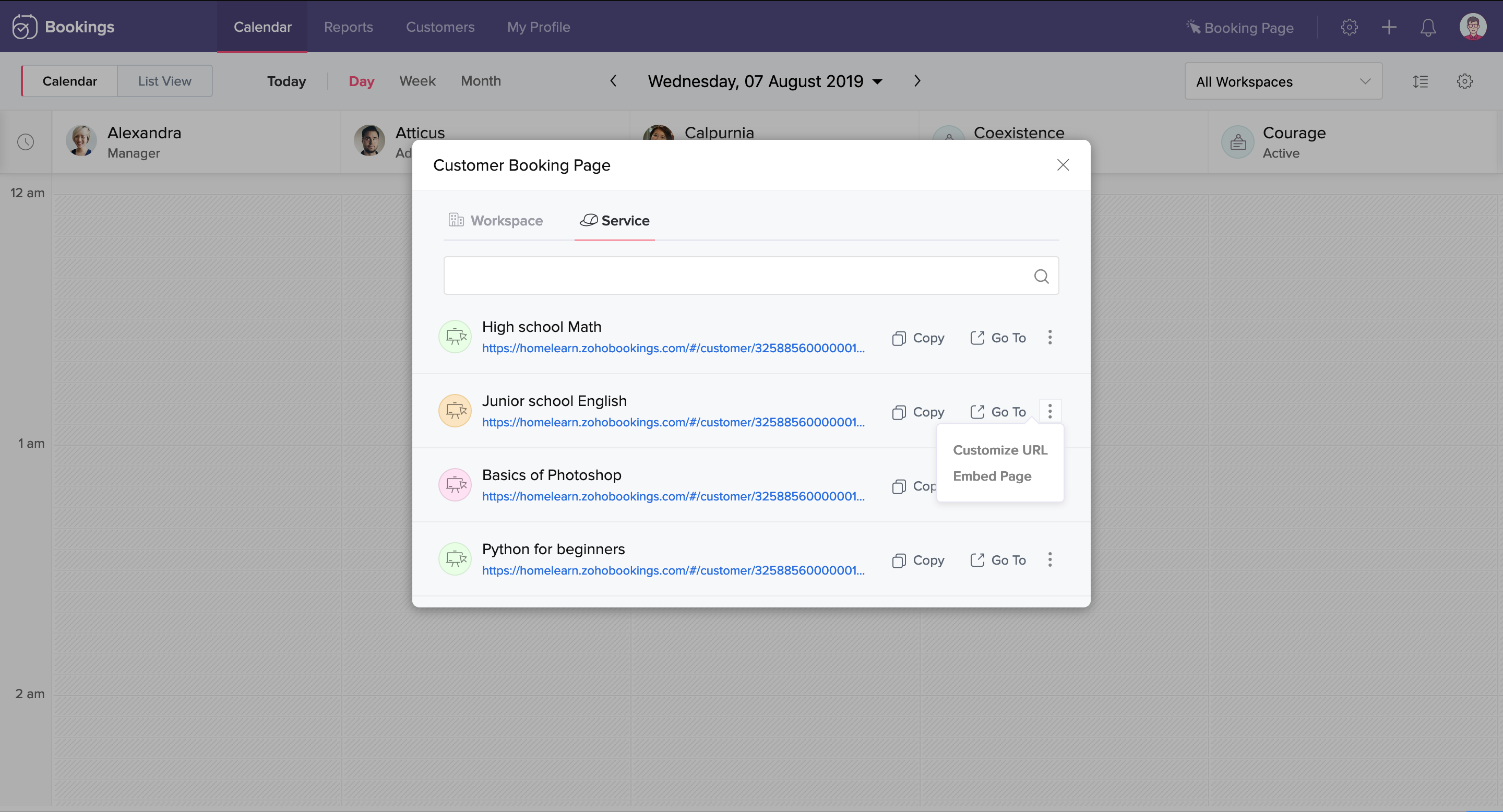
Task: Select Embed Page menu entry
Action: coord(992,476)
